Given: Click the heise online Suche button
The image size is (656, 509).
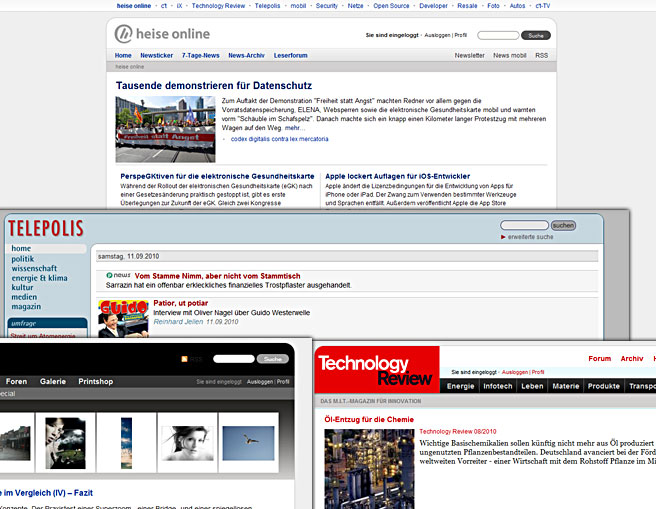Looking at the screenshot, I should tap(536, 36).
